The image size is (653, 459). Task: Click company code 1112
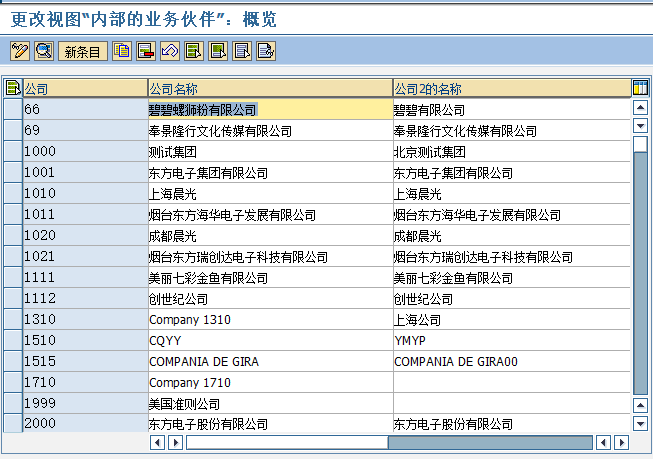(x=85, y=298)
